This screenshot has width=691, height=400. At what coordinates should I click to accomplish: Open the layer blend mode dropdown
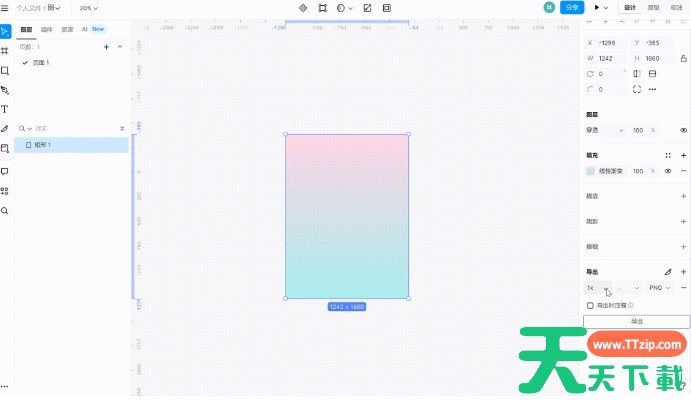(605, 130)
